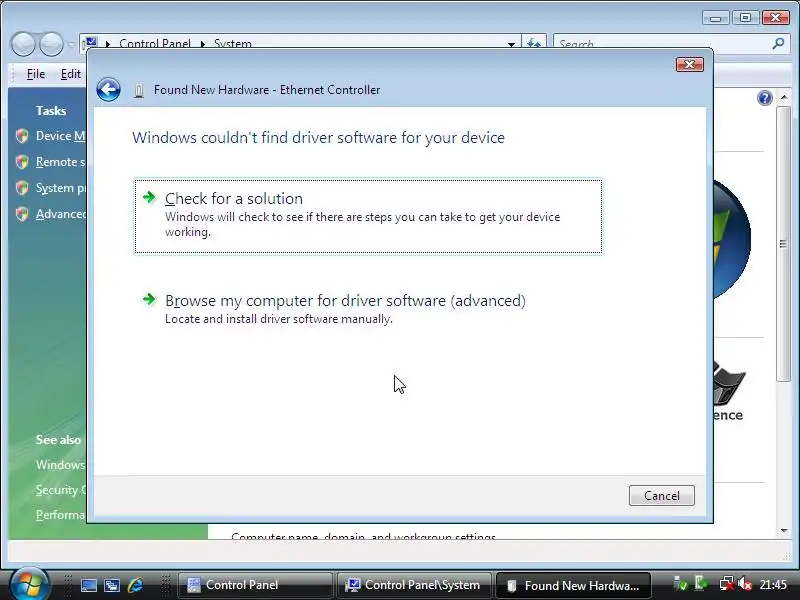Open Device Manager from Tasks pane
Viewport: 800px width, 600px height.
point(60,136)
